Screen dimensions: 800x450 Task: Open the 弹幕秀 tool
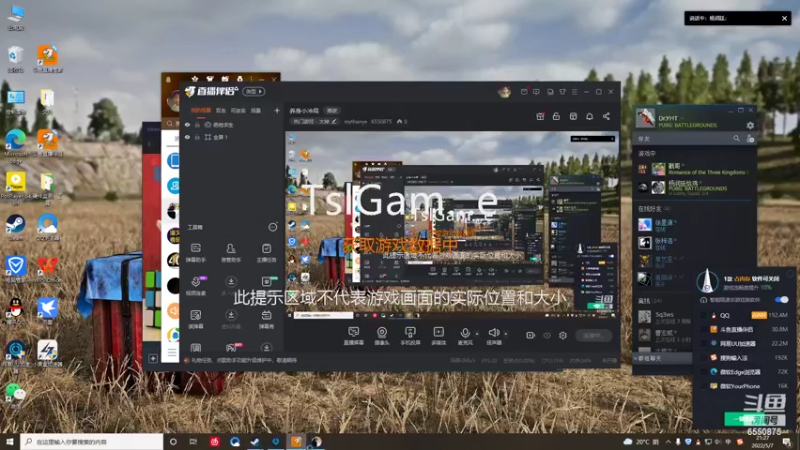click(x=266, y=319)
